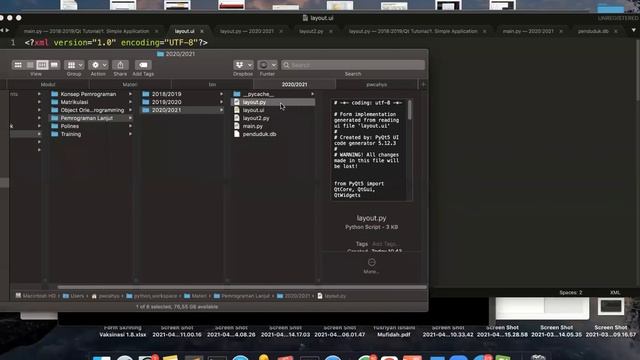Image resolution: width=640 pixels, height=360 pixels.
Task: Open the main.py — 2020/2021 editor tab
Action: click(x=528, y=31)
